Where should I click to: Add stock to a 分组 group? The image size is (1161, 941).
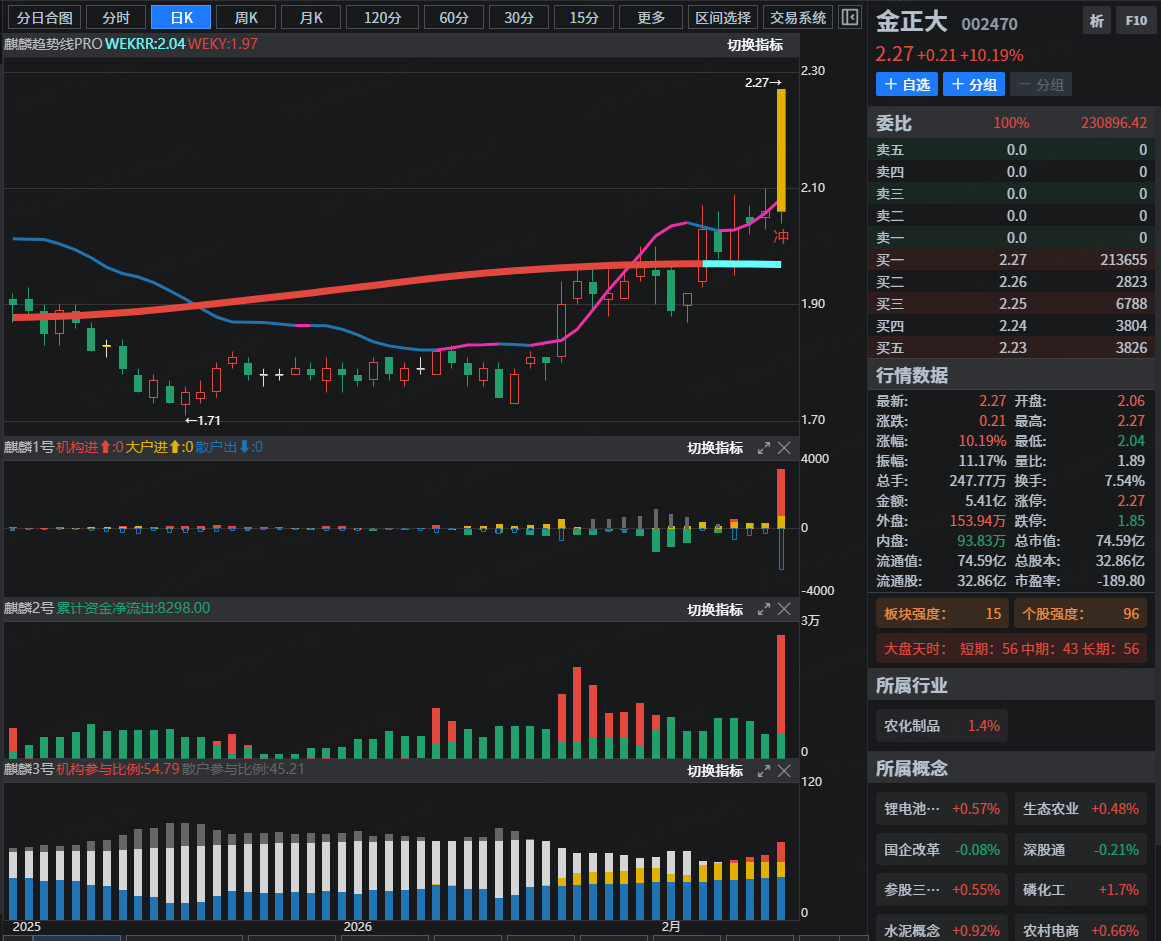(x=973, y=85)
